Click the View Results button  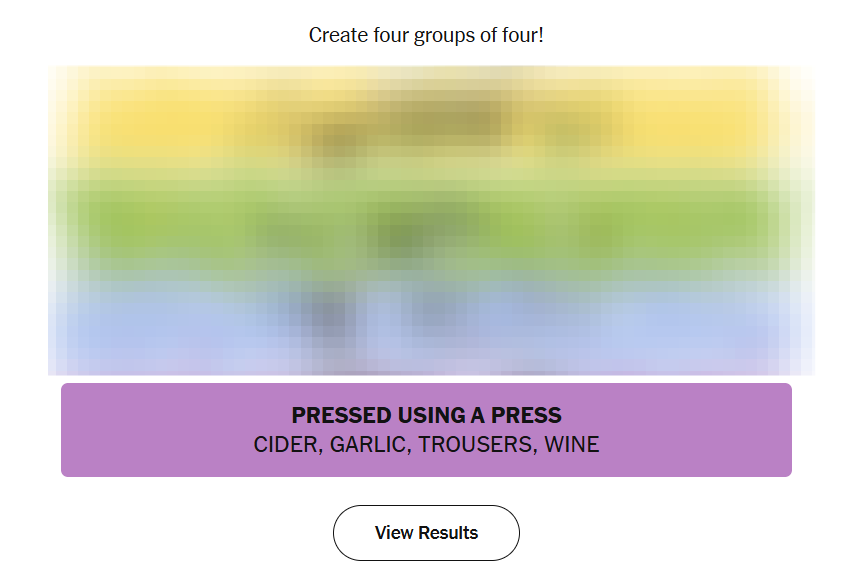pyautogui.click(x=426, y=533)
